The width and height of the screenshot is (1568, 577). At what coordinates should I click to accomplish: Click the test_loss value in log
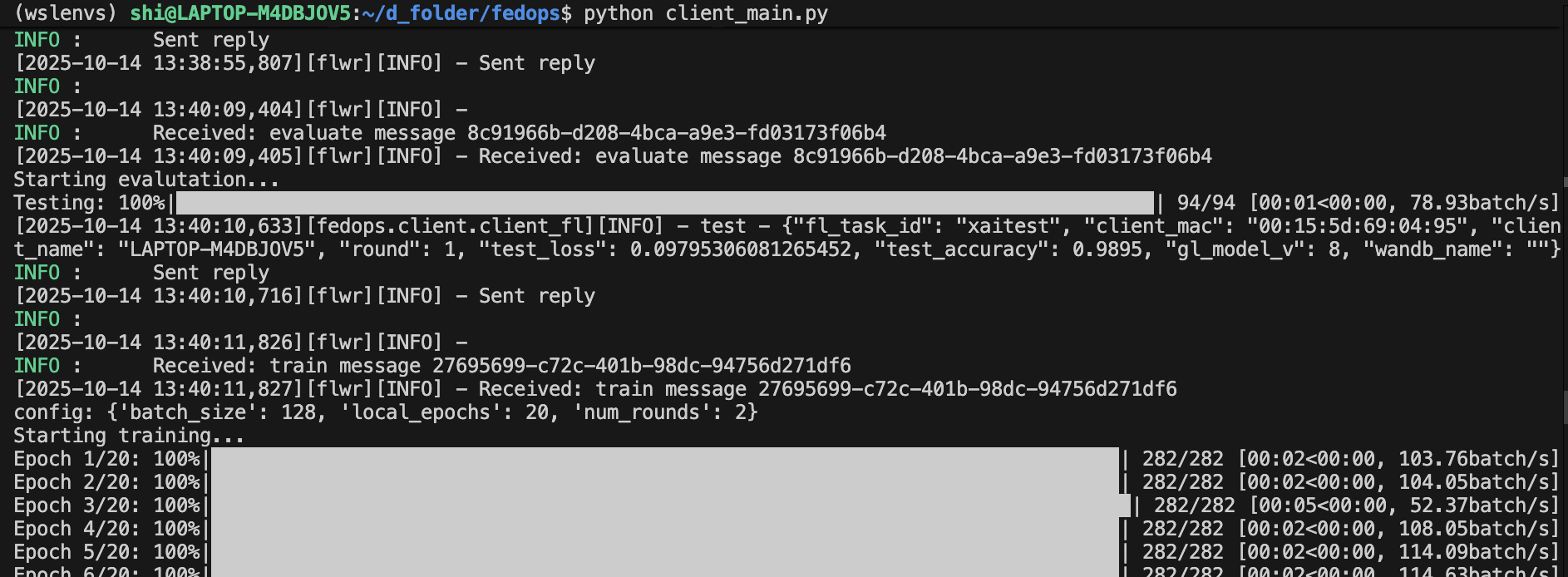click(x=740, y=249)
